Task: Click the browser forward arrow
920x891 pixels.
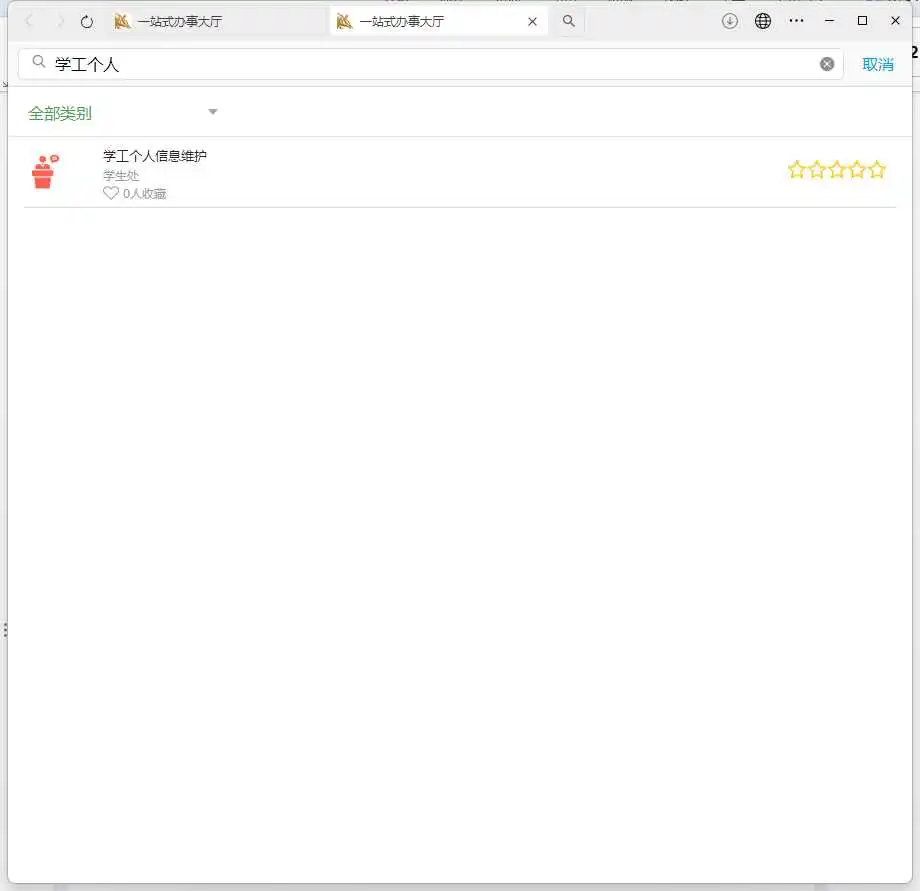Action: click(x=60, y=22)
